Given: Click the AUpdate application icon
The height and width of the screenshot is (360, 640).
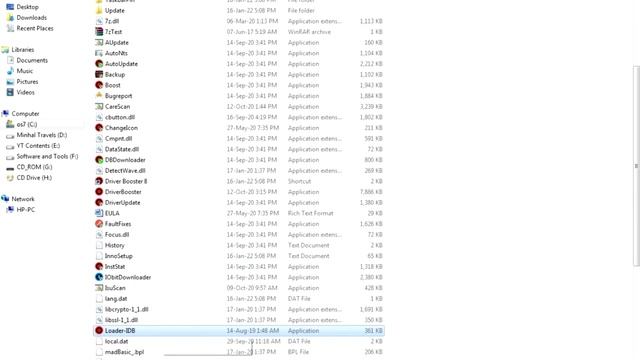Looking at the screenshot, I should (99, 42).
